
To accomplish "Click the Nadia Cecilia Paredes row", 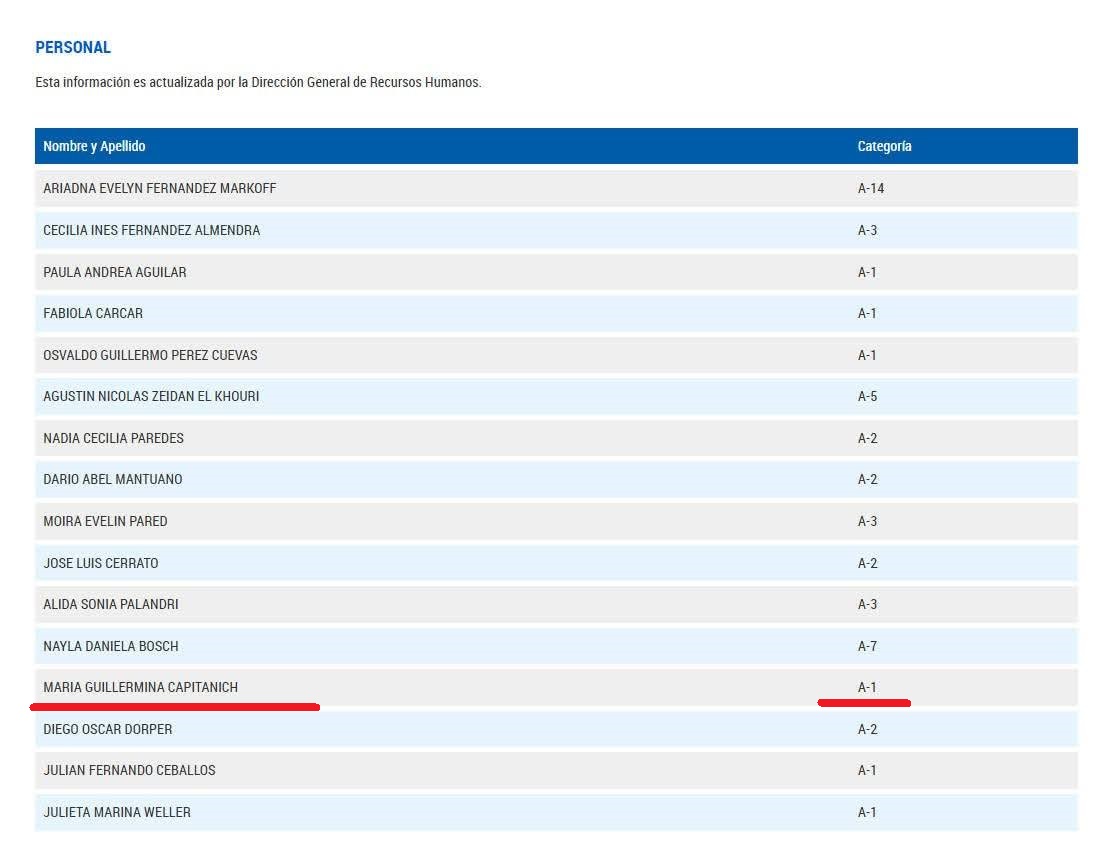I will 114,438.
